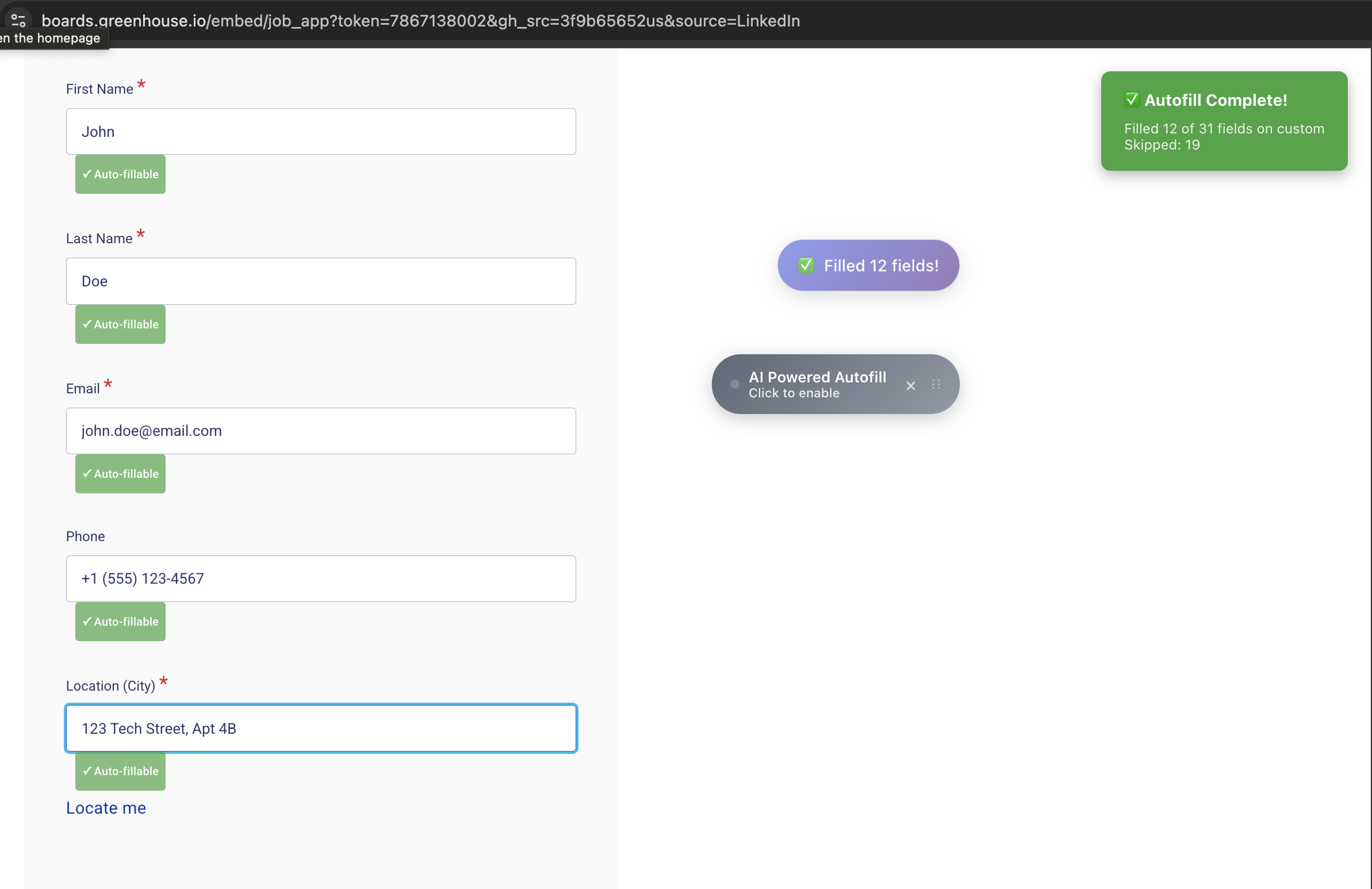1372x889 pixels.
Task: Close the AI Powered Autofill widget
Action: 910,386
